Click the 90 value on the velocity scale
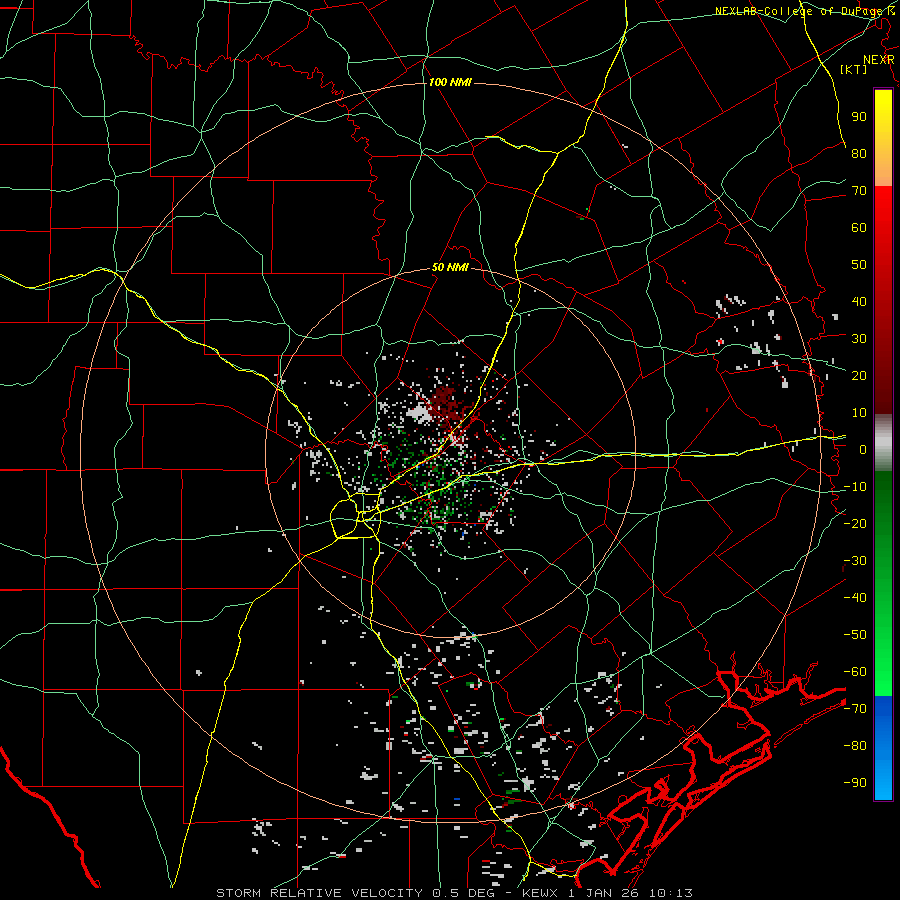Image resolution: width=900 pixels, height=900 pixels. [x=859, y=117]
